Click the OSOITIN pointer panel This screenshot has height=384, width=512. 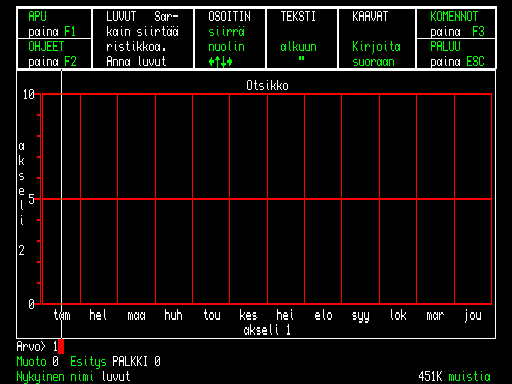(x=230, y=39)
